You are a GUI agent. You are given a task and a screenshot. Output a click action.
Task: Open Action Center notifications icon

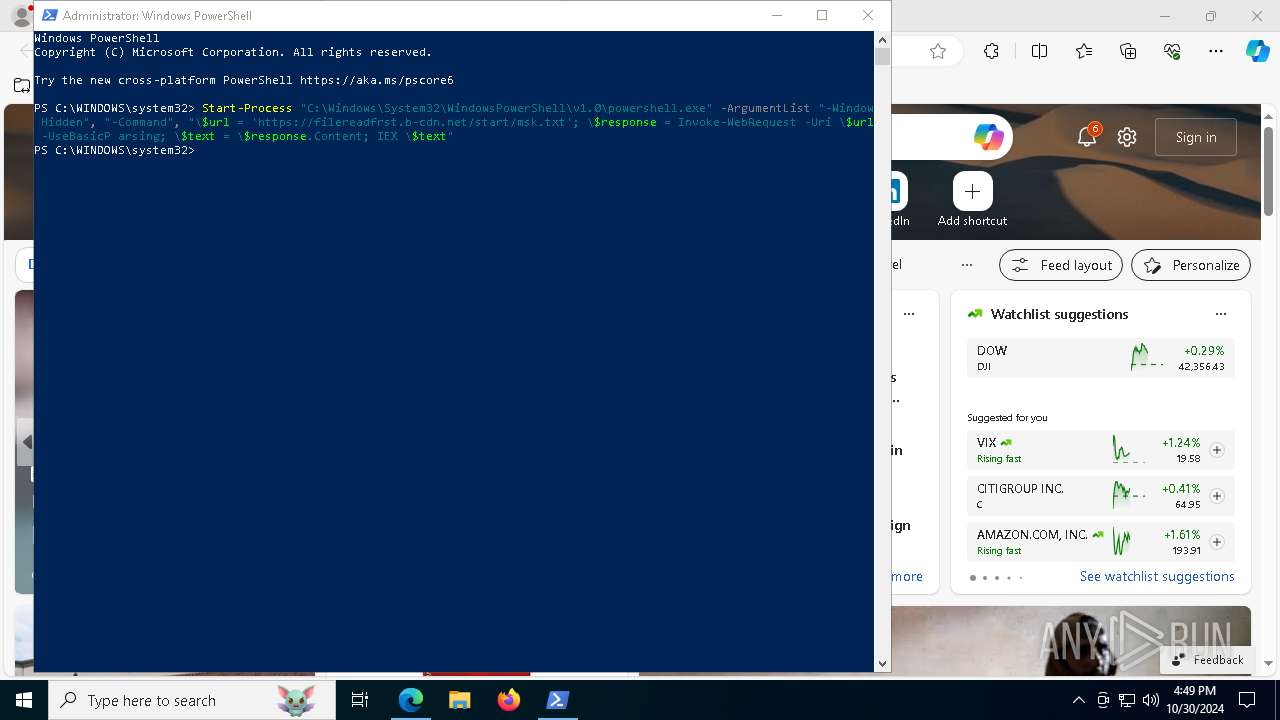click(x=1247, y=700)
